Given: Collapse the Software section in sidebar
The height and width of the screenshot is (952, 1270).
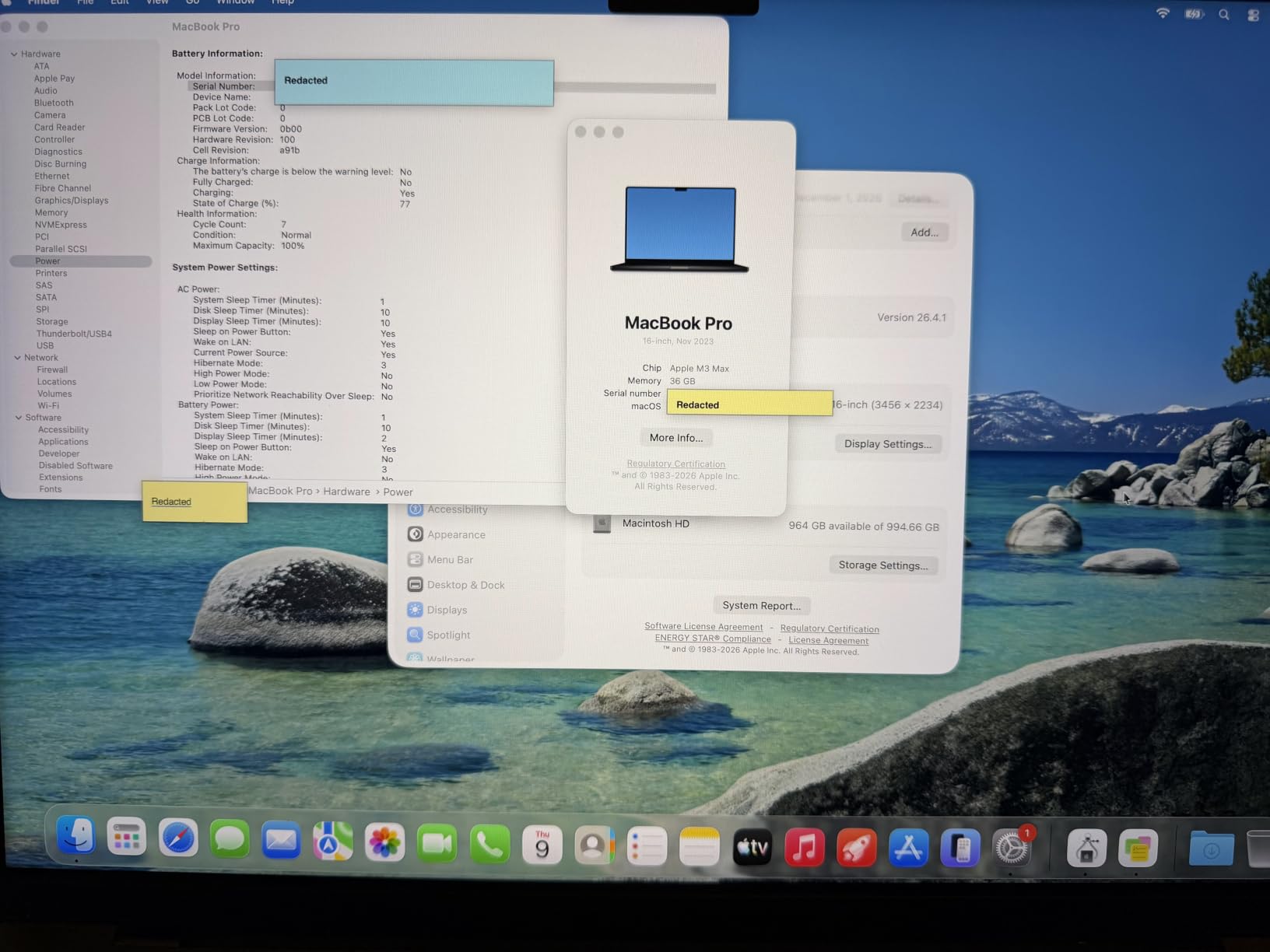Looking at the screenshot, I should (19, 418).
